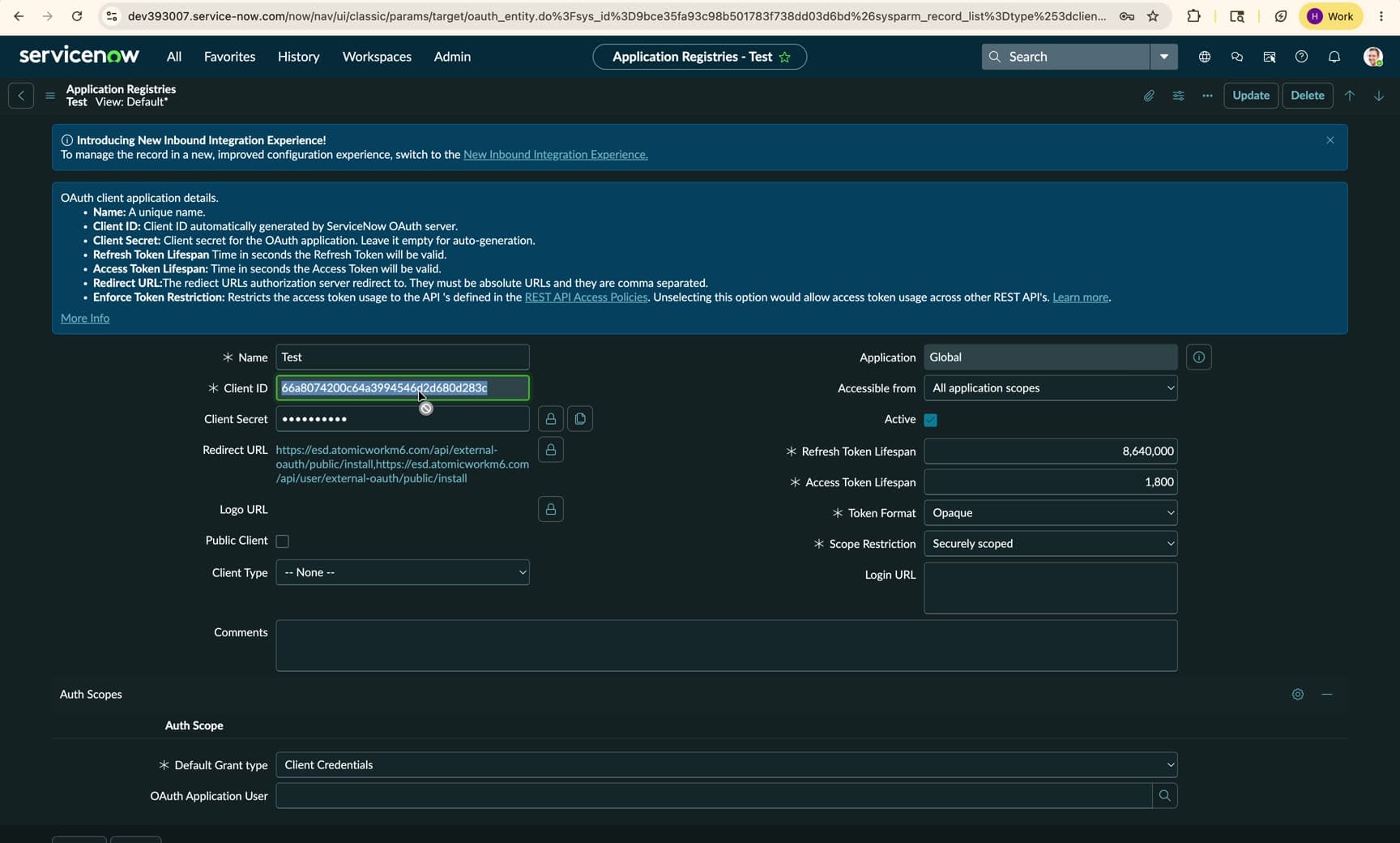Open the Favorites menu
1400x843 pixels.
point(229,57)
